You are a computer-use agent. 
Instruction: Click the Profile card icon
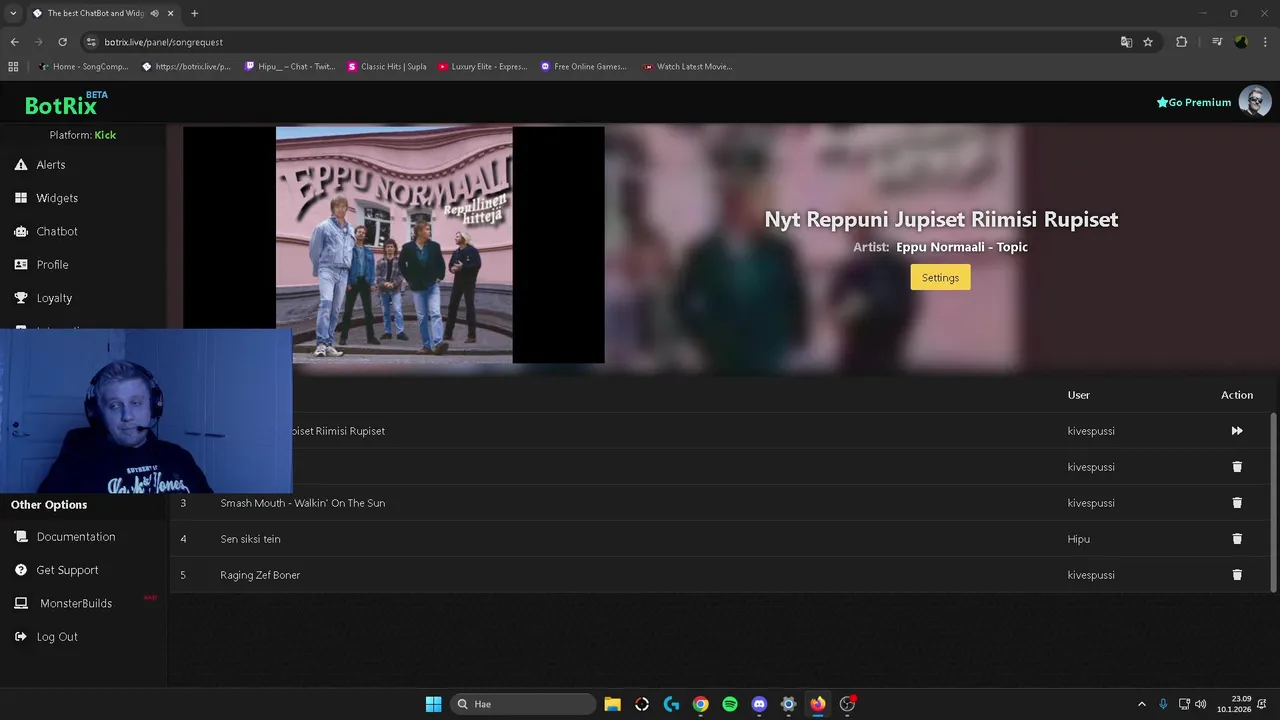pyautogui.click(x=20, y=265)
